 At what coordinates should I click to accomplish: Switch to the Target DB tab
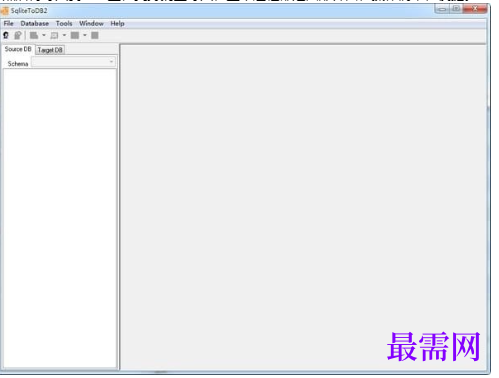pos(50,50)
